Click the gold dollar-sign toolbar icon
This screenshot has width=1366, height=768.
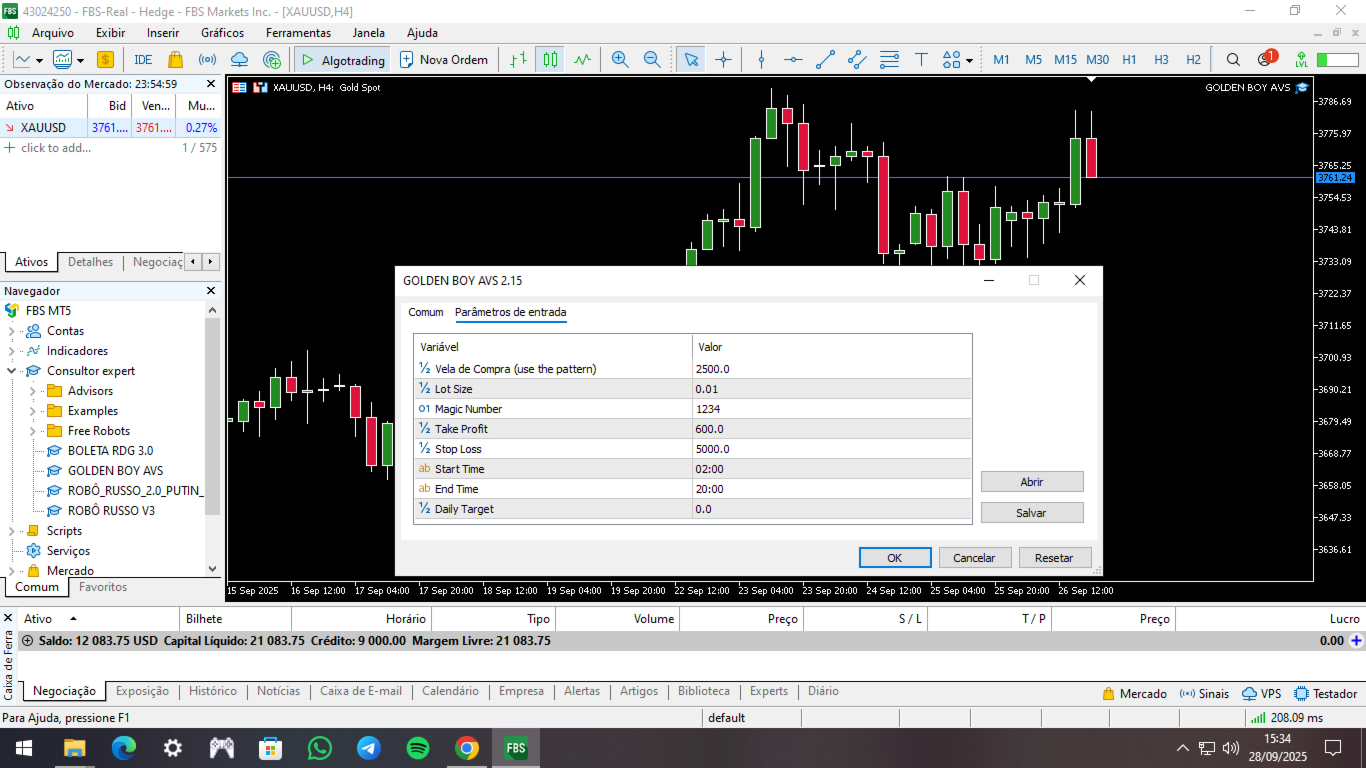(105, 59)
